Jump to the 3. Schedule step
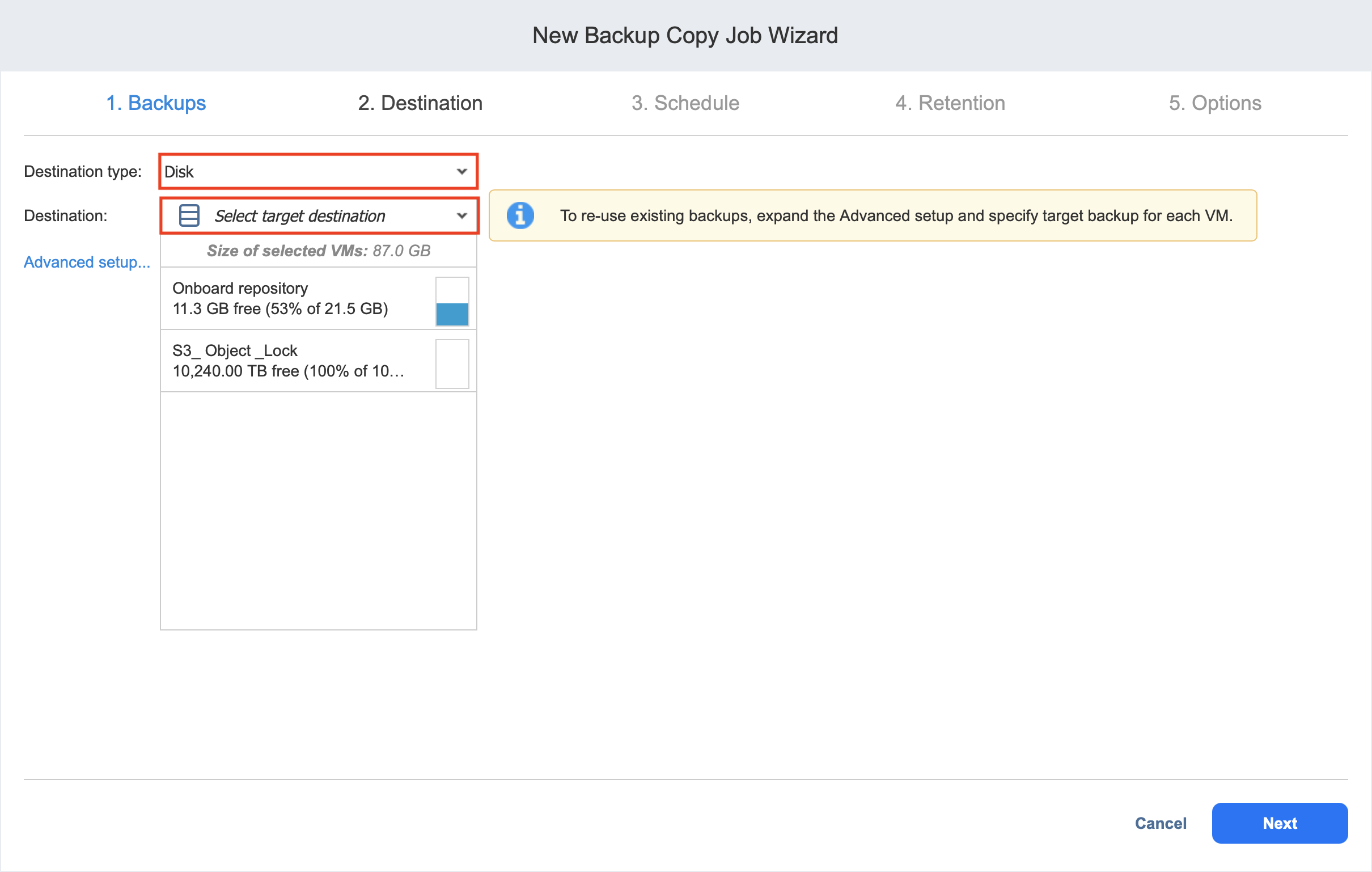This screenshot has width=1372, height=872. 685,103
